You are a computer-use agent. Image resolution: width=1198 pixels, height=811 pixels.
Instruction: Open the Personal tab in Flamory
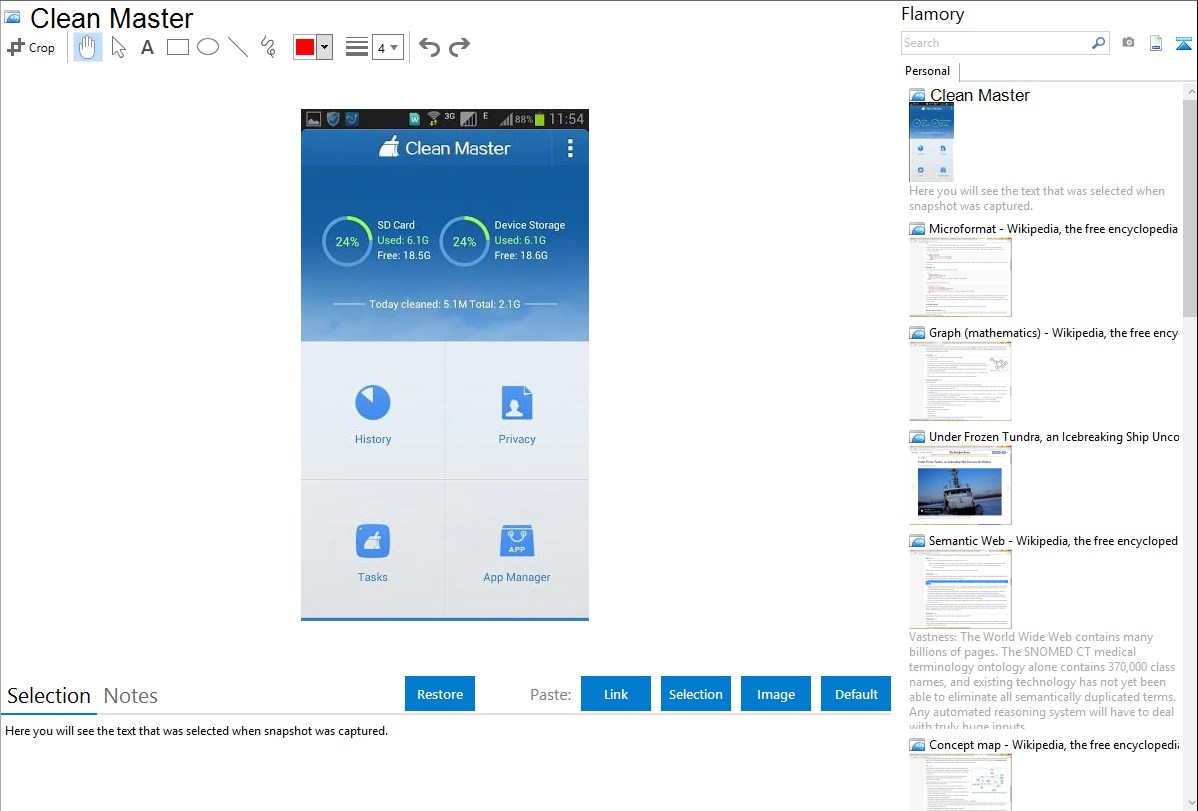pos(927,71)
